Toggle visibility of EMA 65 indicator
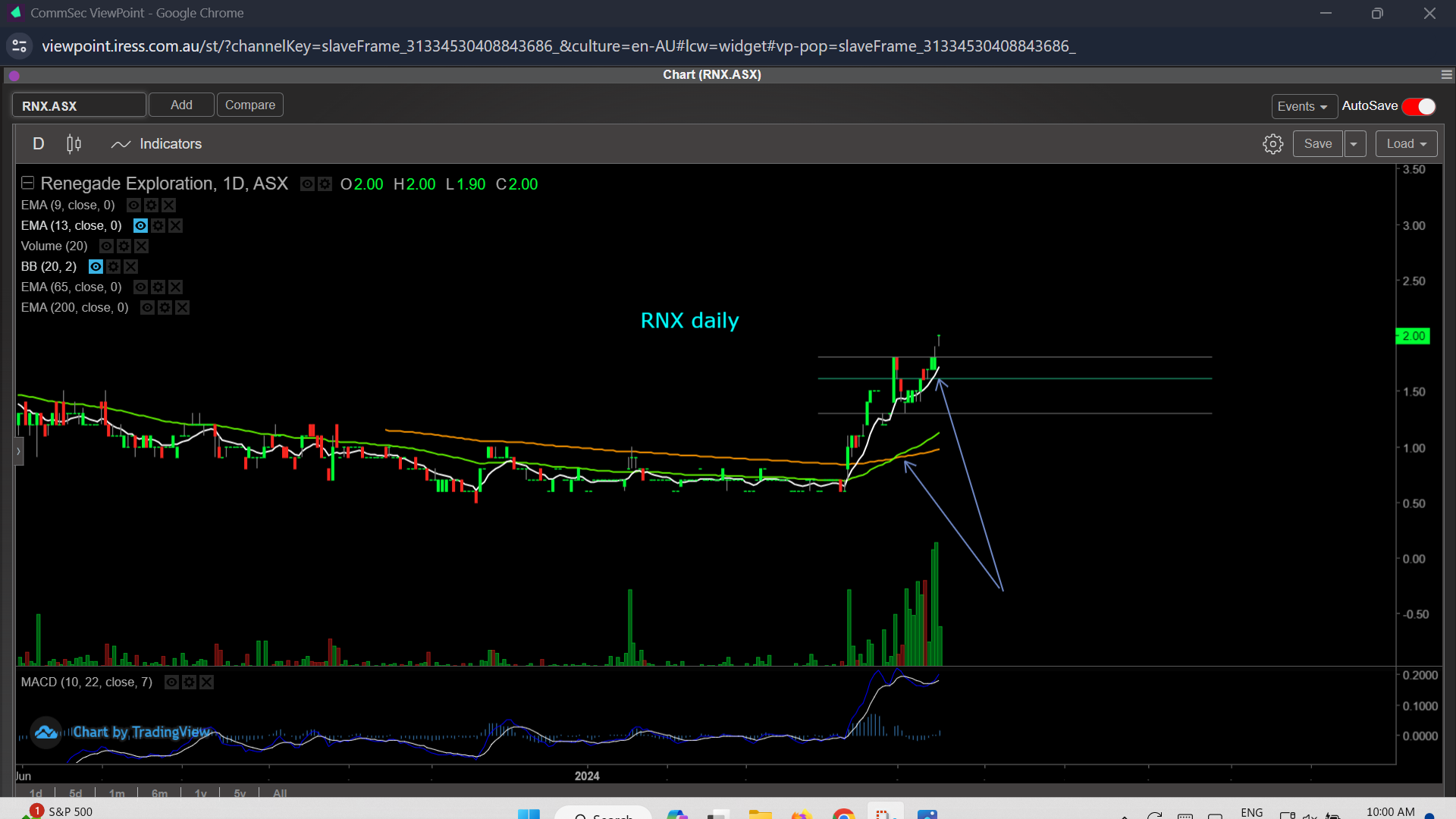This screenshot has width=1456, height=819. [140, 287]
